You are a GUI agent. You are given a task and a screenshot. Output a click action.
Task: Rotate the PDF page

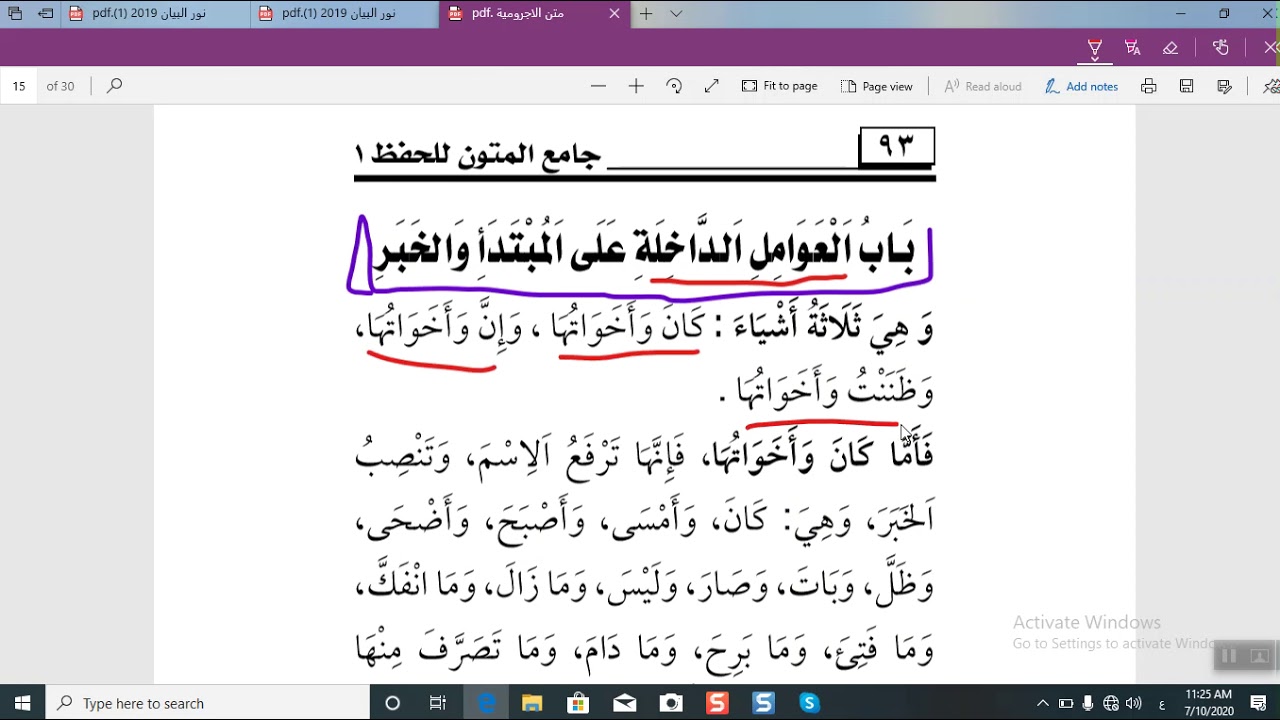tap(674, 86)
